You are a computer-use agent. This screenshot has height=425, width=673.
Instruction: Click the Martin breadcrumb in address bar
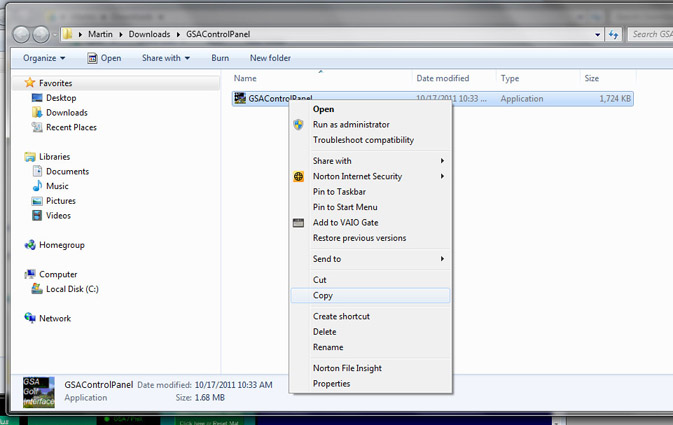[x=100, y=34]
